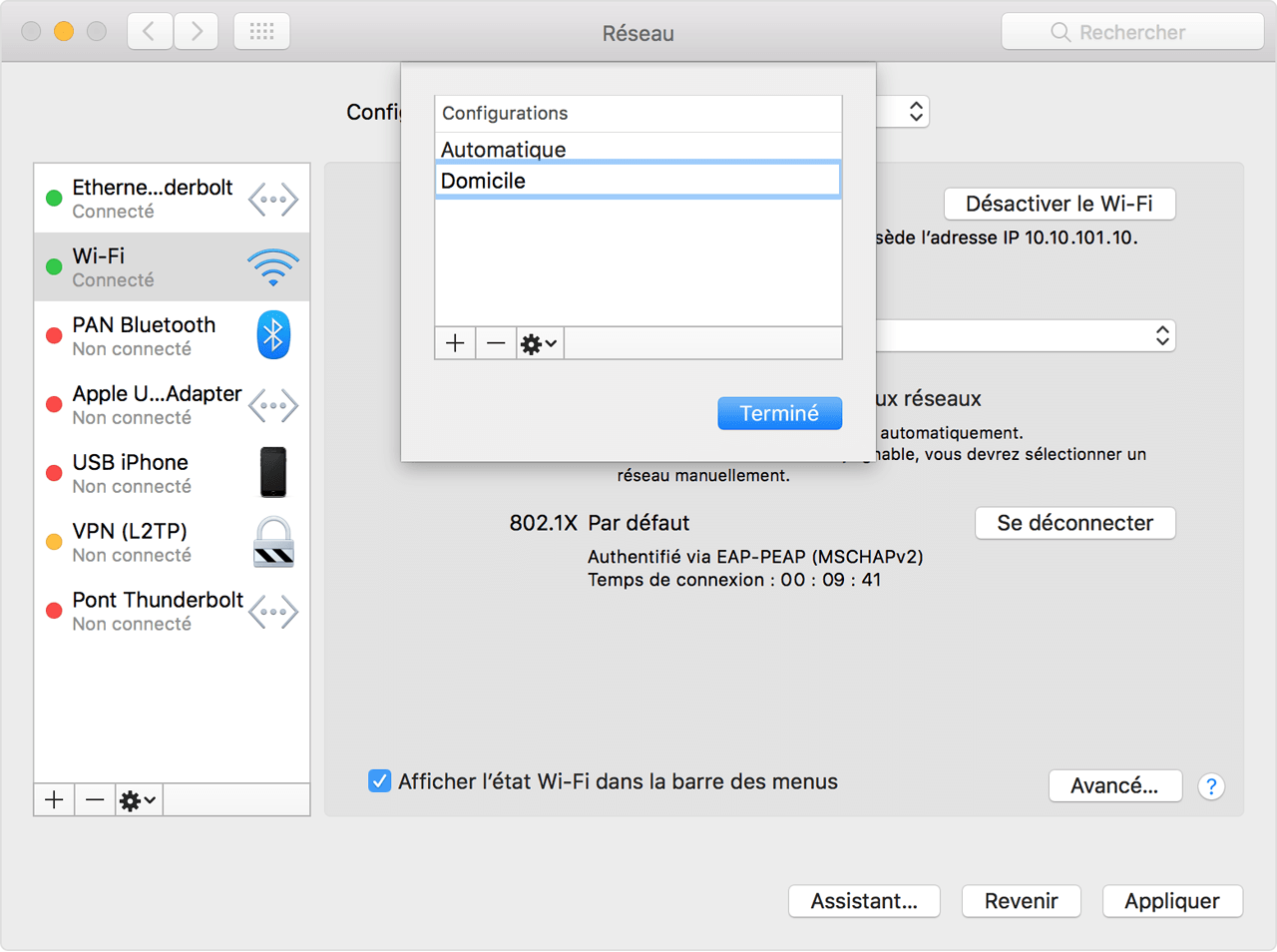Toggle Afficher l'état Wi-Fi dans la barre des menus
This screenshot has height=952, width=1277.
pos(379,782)
